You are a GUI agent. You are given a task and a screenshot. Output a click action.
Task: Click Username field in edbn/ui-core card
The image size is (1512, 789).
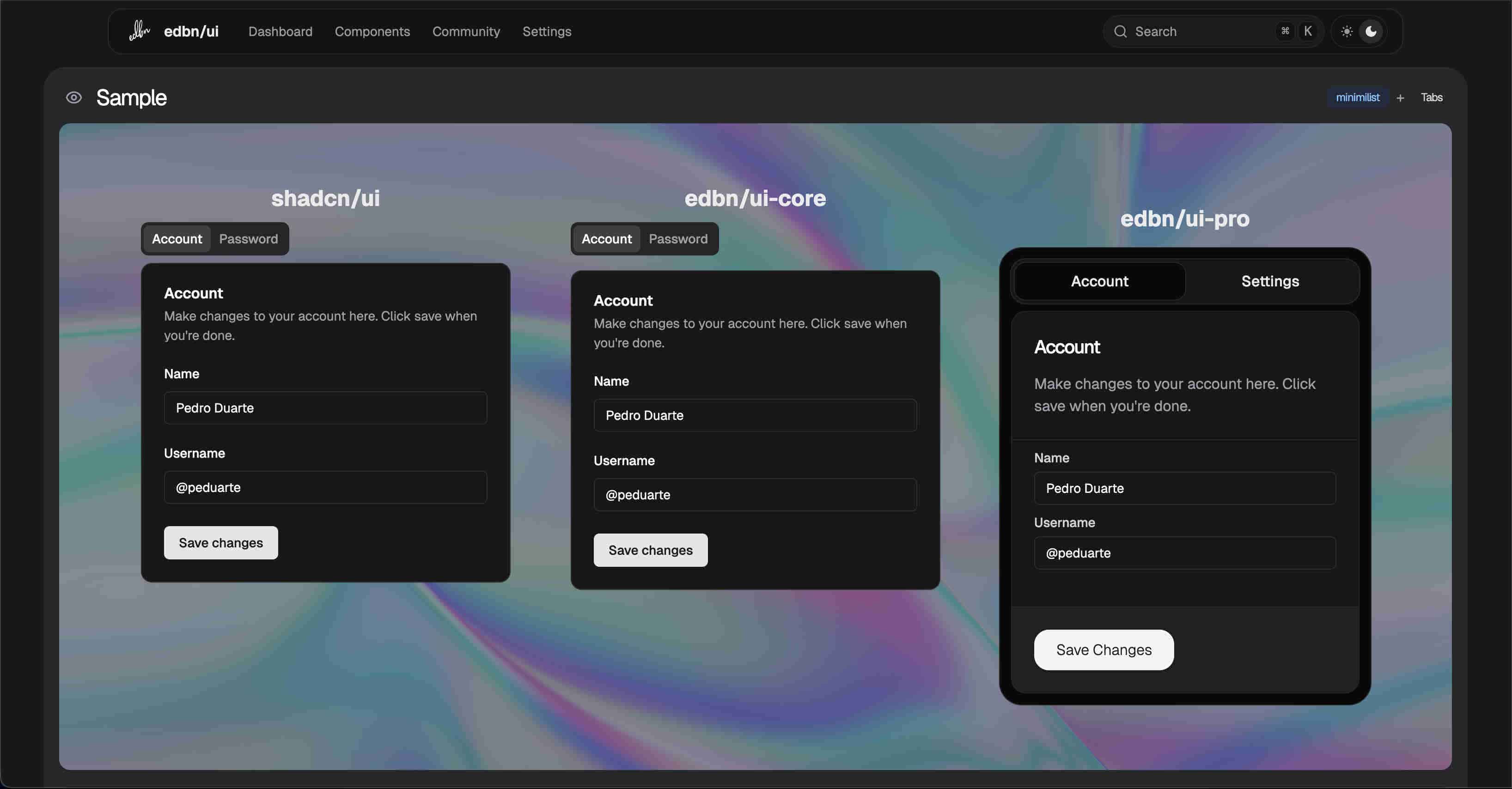[755, 495]
